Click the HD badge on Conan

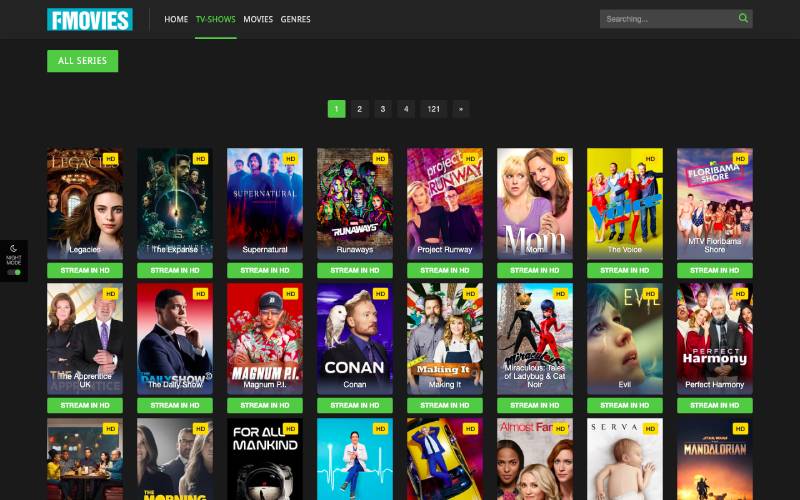[x=381, y=294]
